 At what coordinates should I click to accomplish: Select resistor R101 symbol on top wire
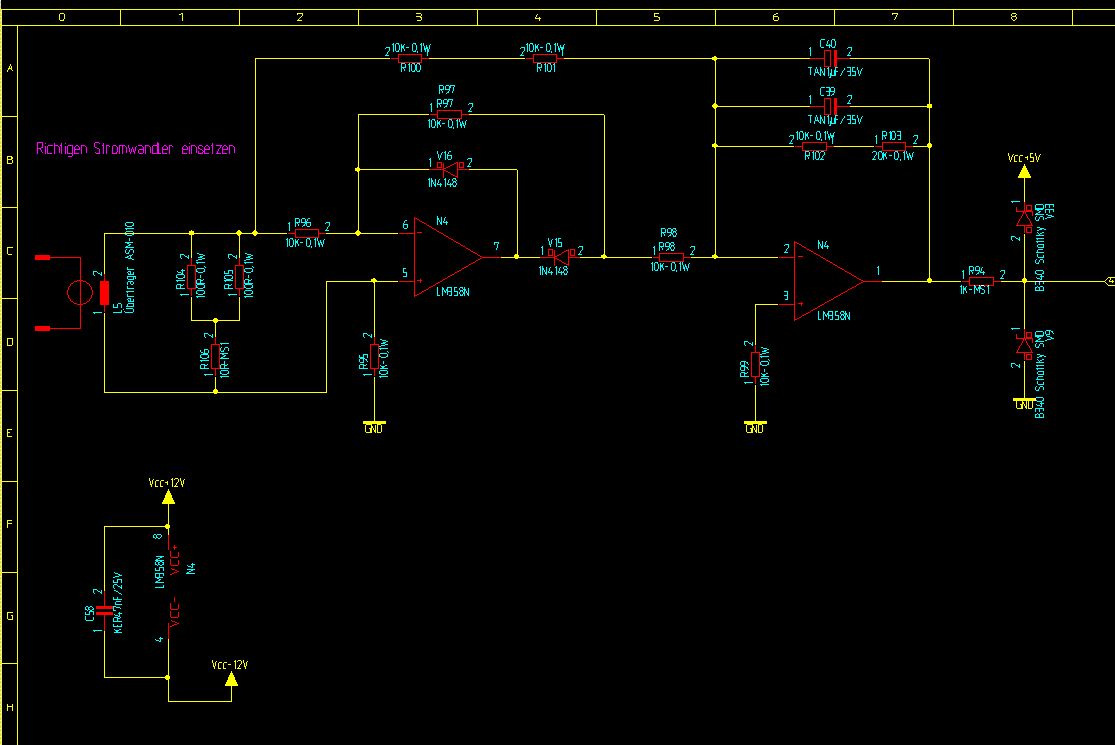tap(545, 59)
